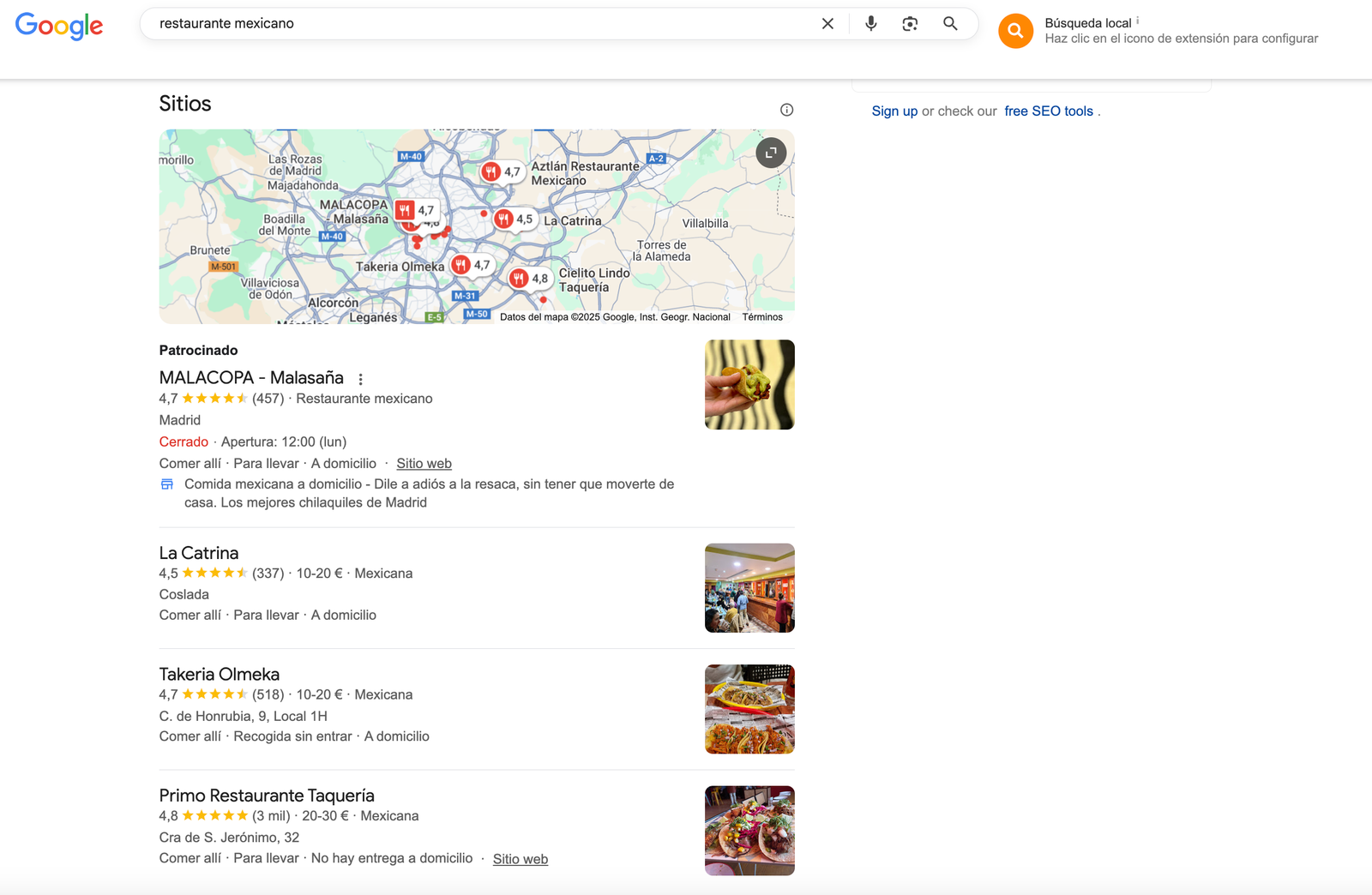Open the Takeria Olmeka food photo thumbnail
The image size is (1372, 895).
749,709
